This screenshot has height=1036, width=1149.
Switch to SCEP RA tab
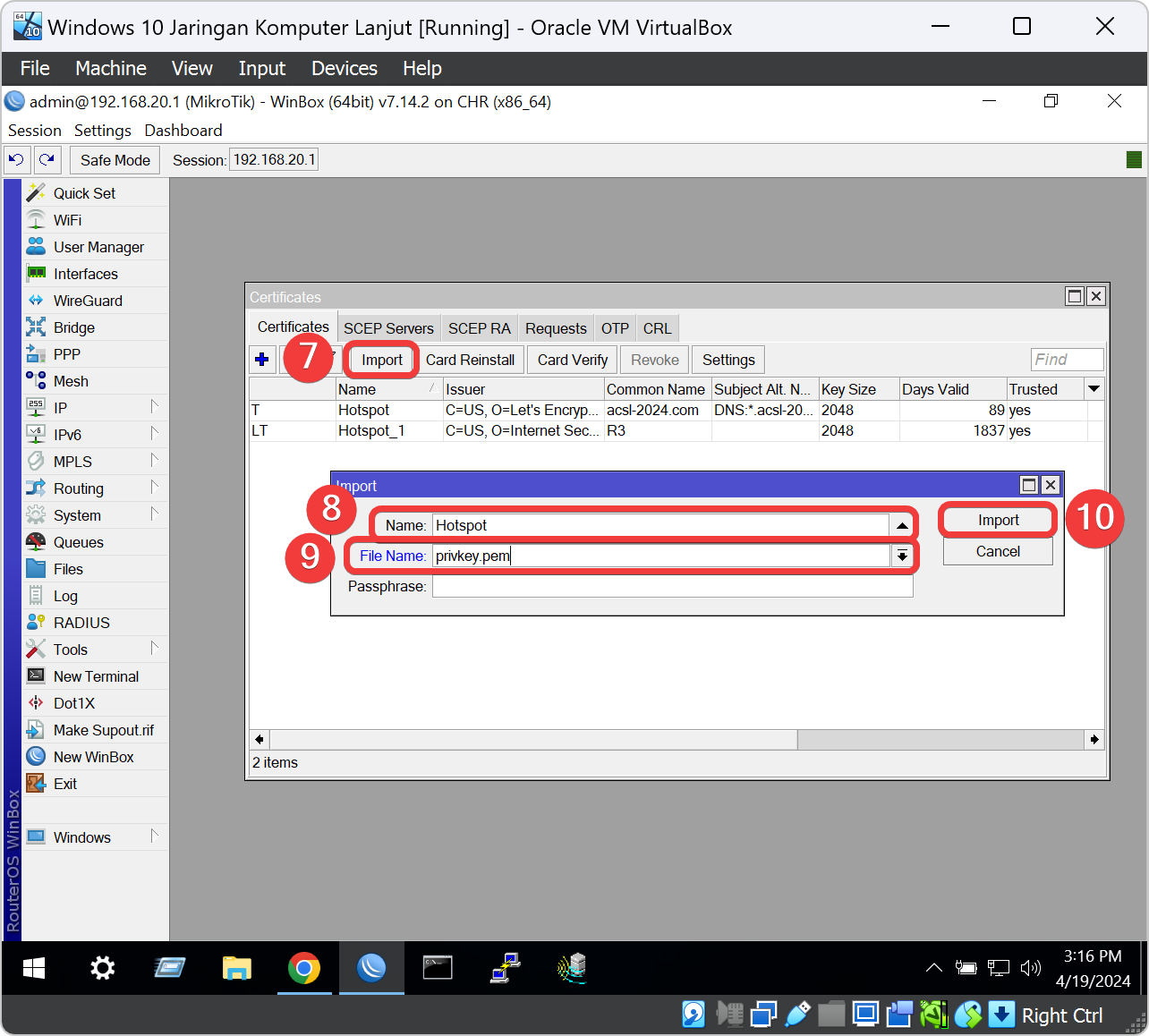(x=479, y=328)
